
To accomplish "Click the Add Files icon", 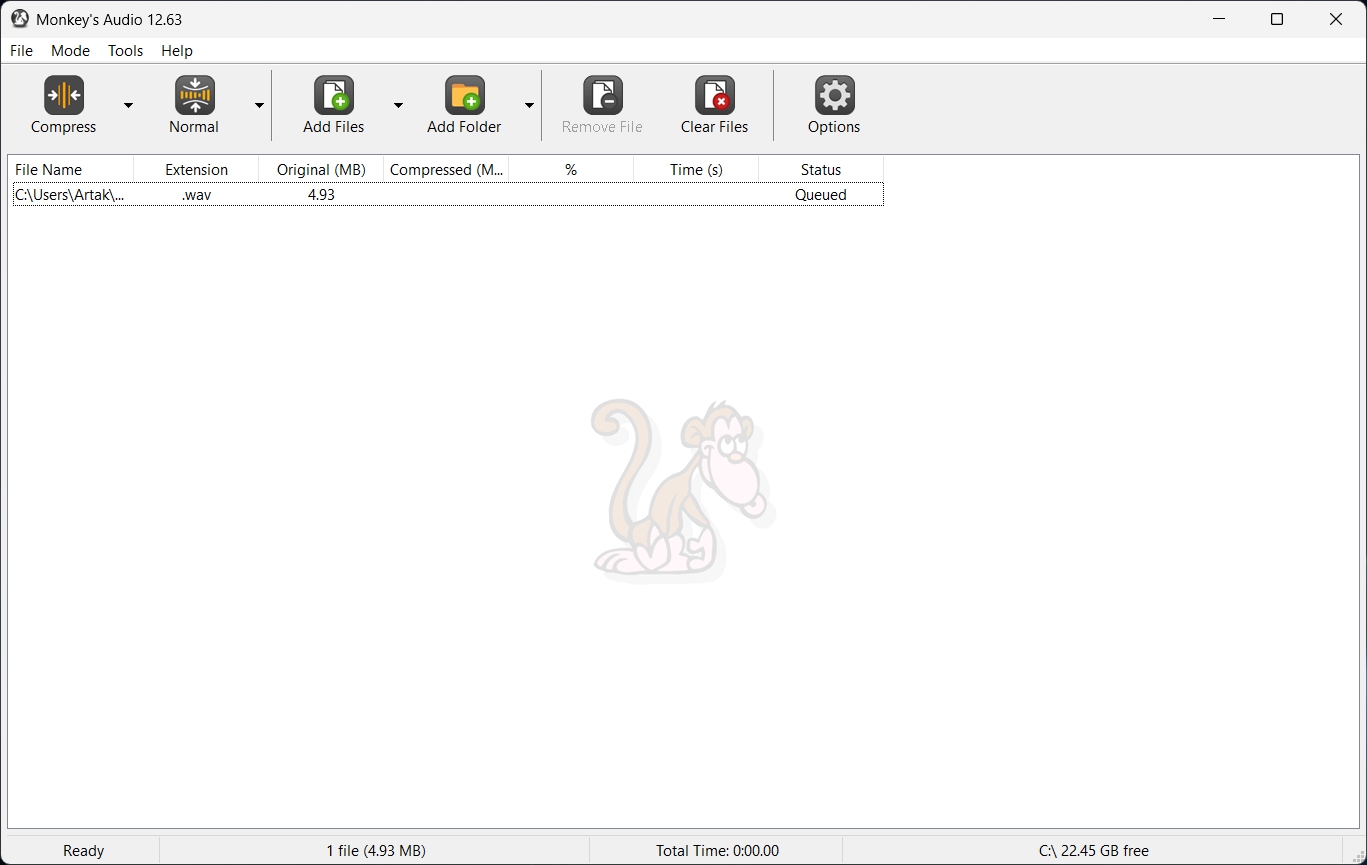I will point(334,96).
